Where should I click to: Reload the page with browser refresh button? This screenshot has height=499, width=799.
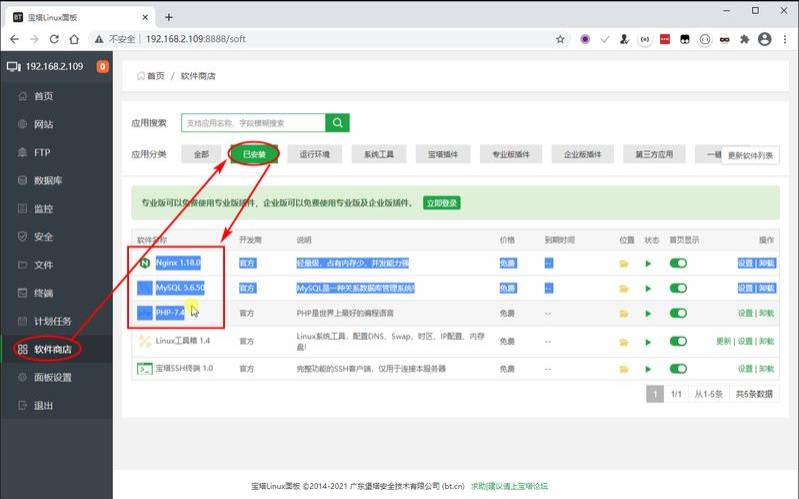point(54,39)
